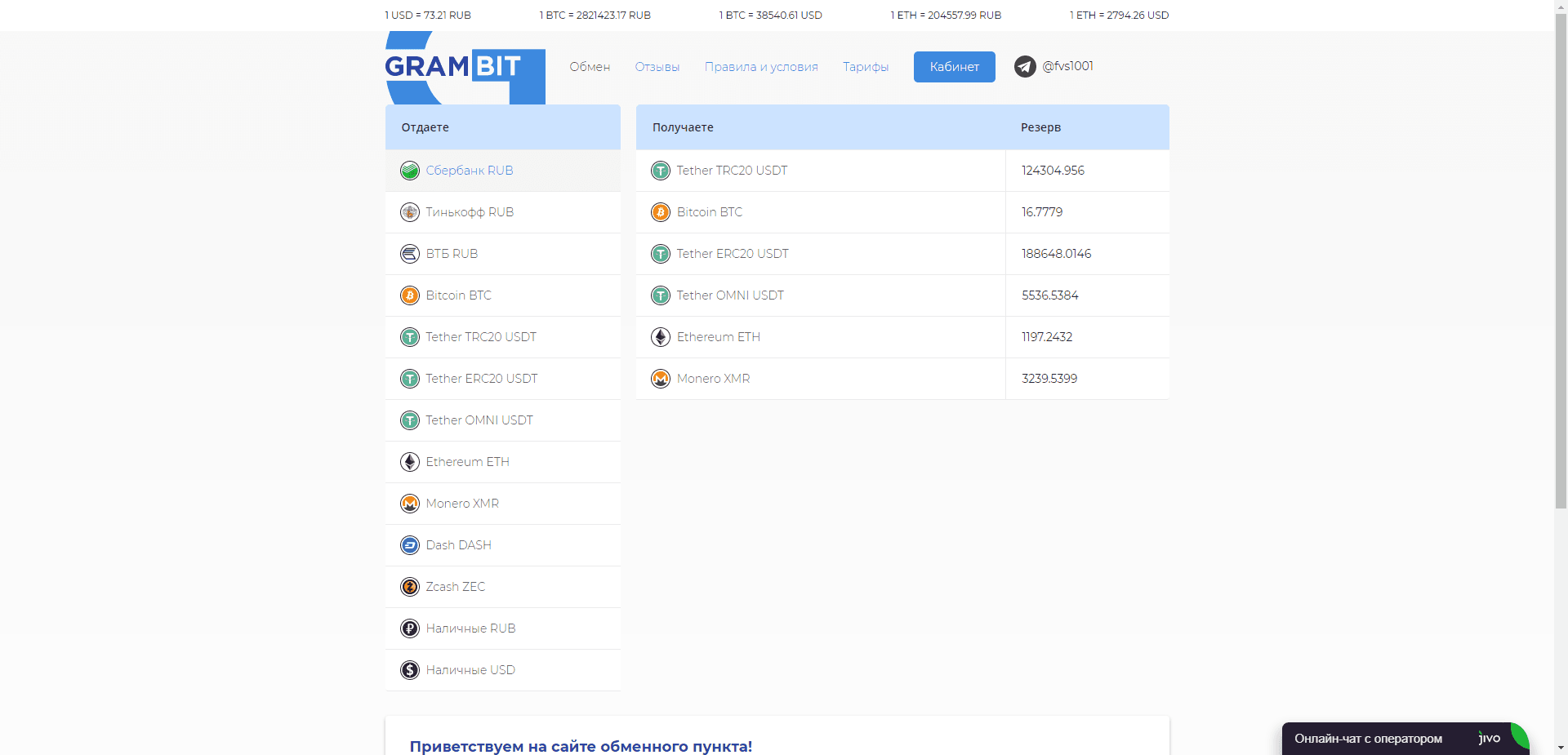Click the Кабинет button
The height and width of the screenshot is (755, 1568).
954,66
